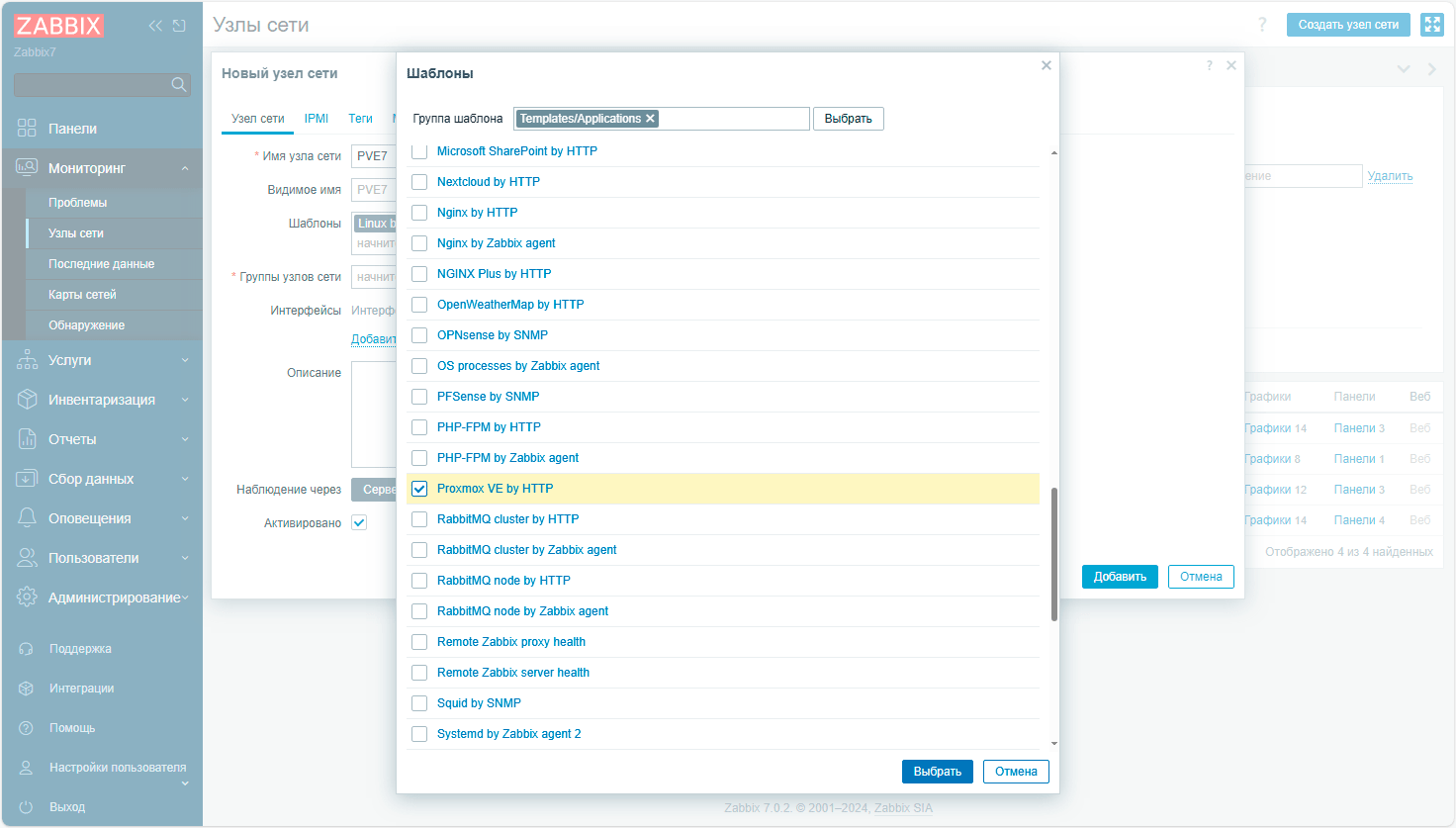Check Nginx by Zabbix agent checkbox

pos(419,243)
